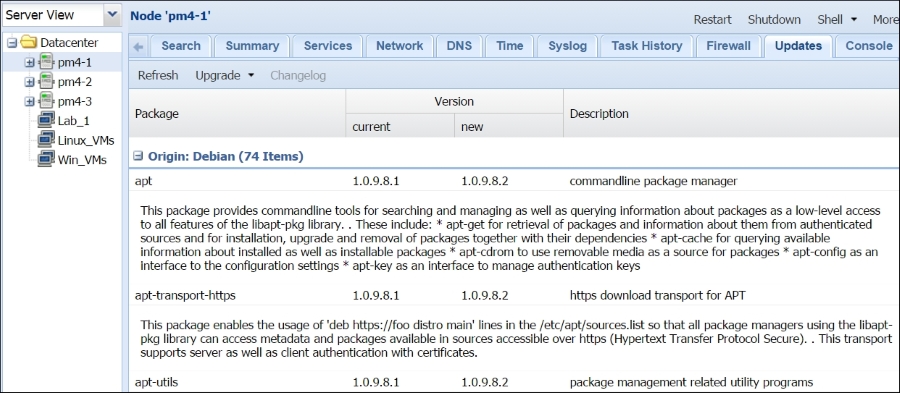Open the Lab_1 pool icon
The width and height of the screenshot is (900, 393).
pyautogui.click(x=46, y=120)
